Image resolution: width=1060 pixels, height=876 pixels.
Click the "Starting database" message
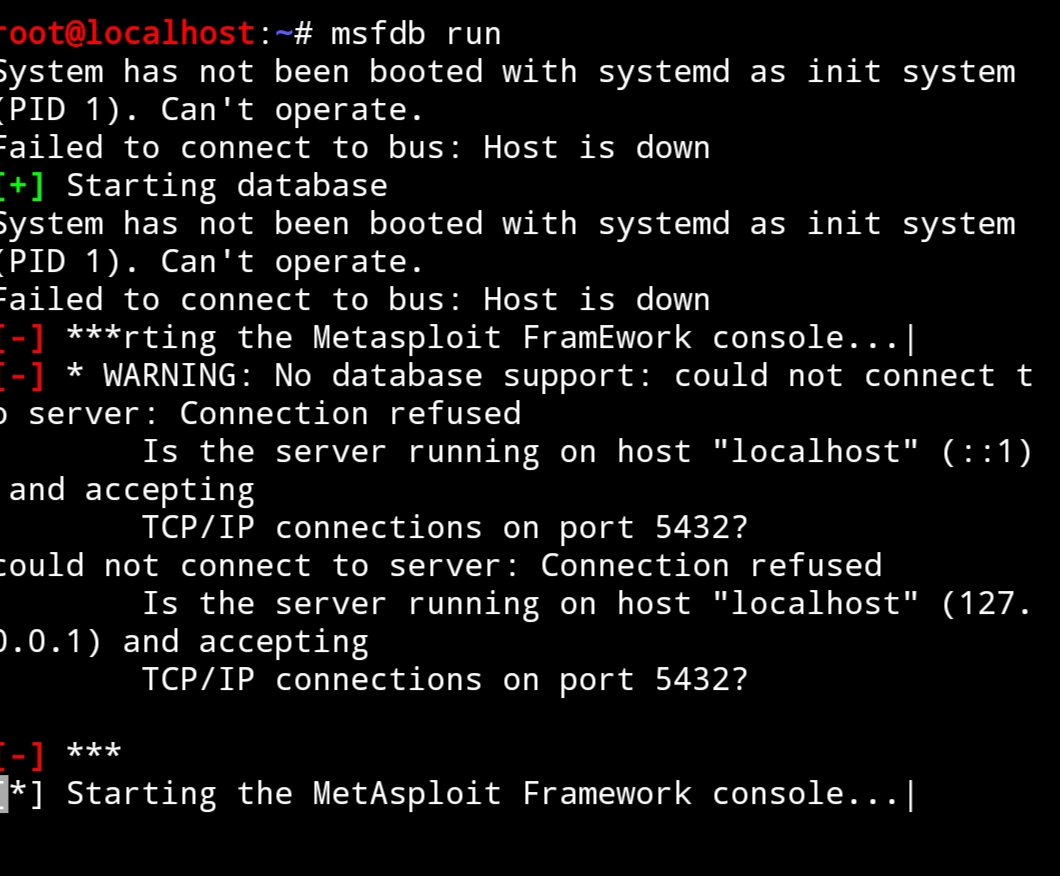pos(226,186)
